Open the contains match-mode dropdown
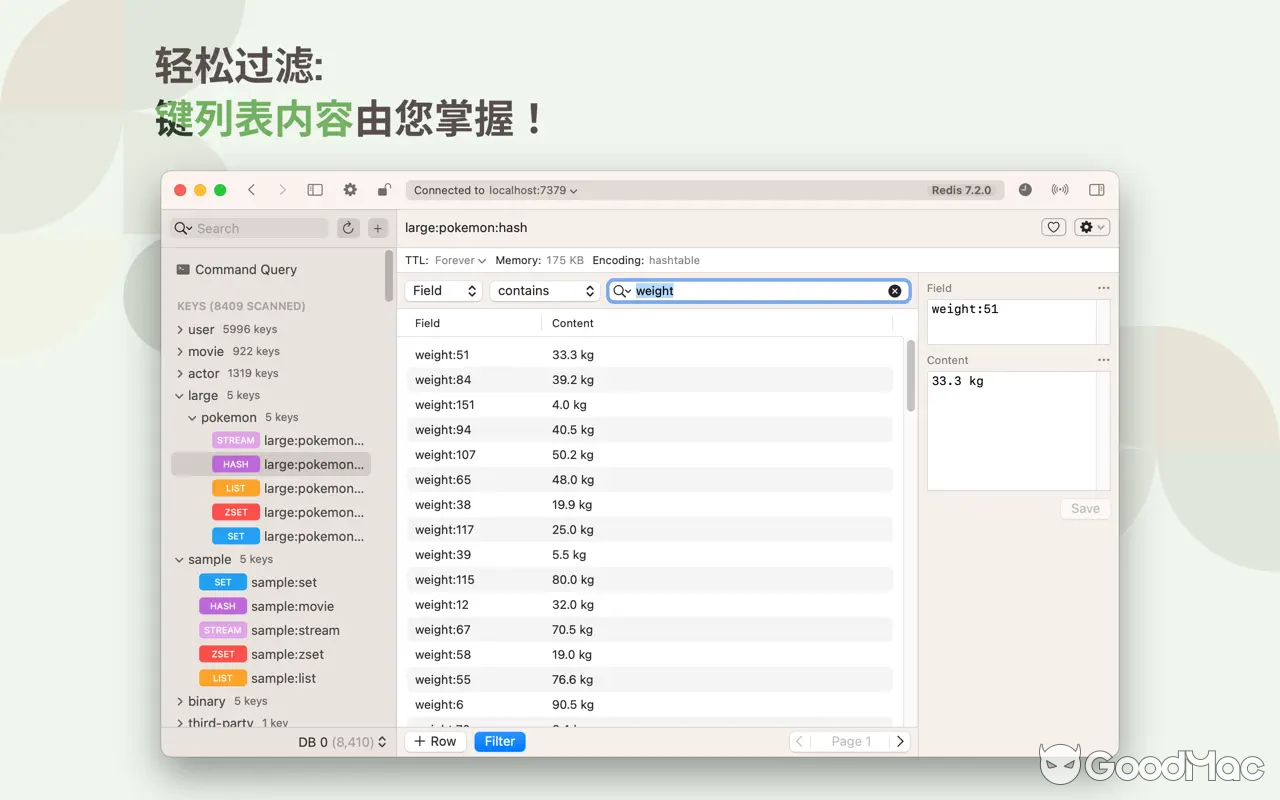 pyautogui.click(x=545, y=290)
